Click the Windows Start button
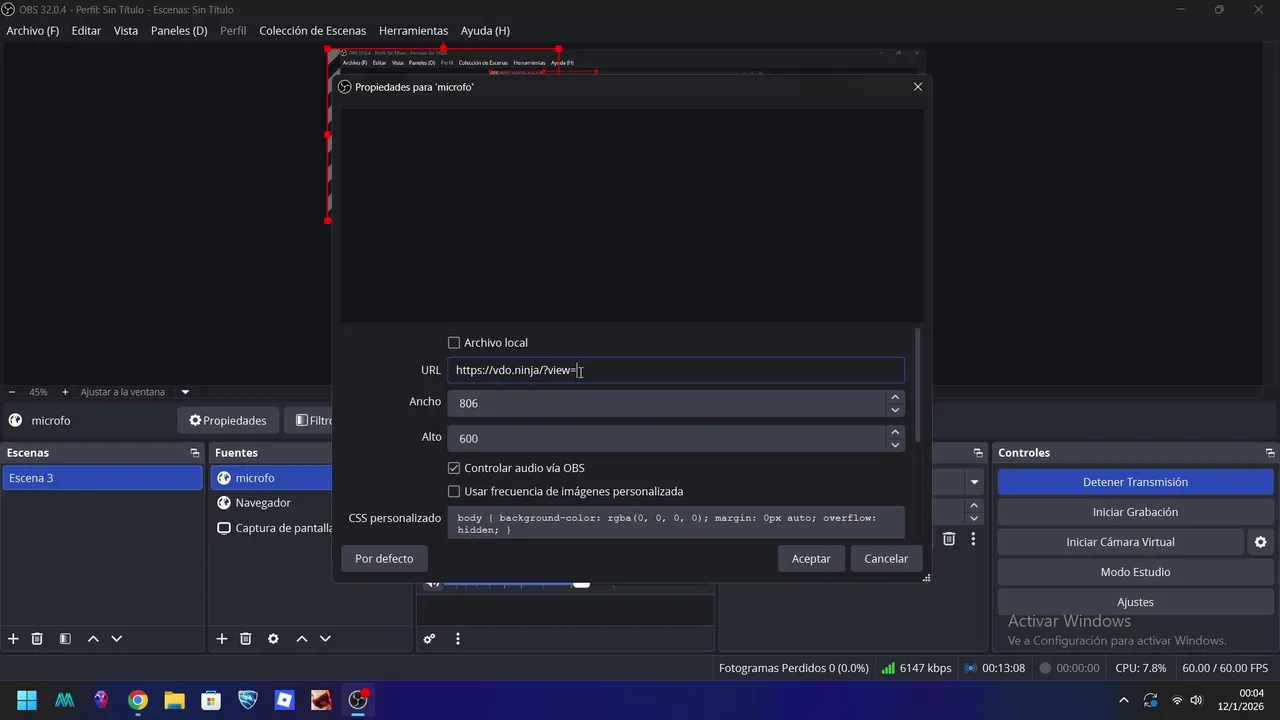 [27, 700]
